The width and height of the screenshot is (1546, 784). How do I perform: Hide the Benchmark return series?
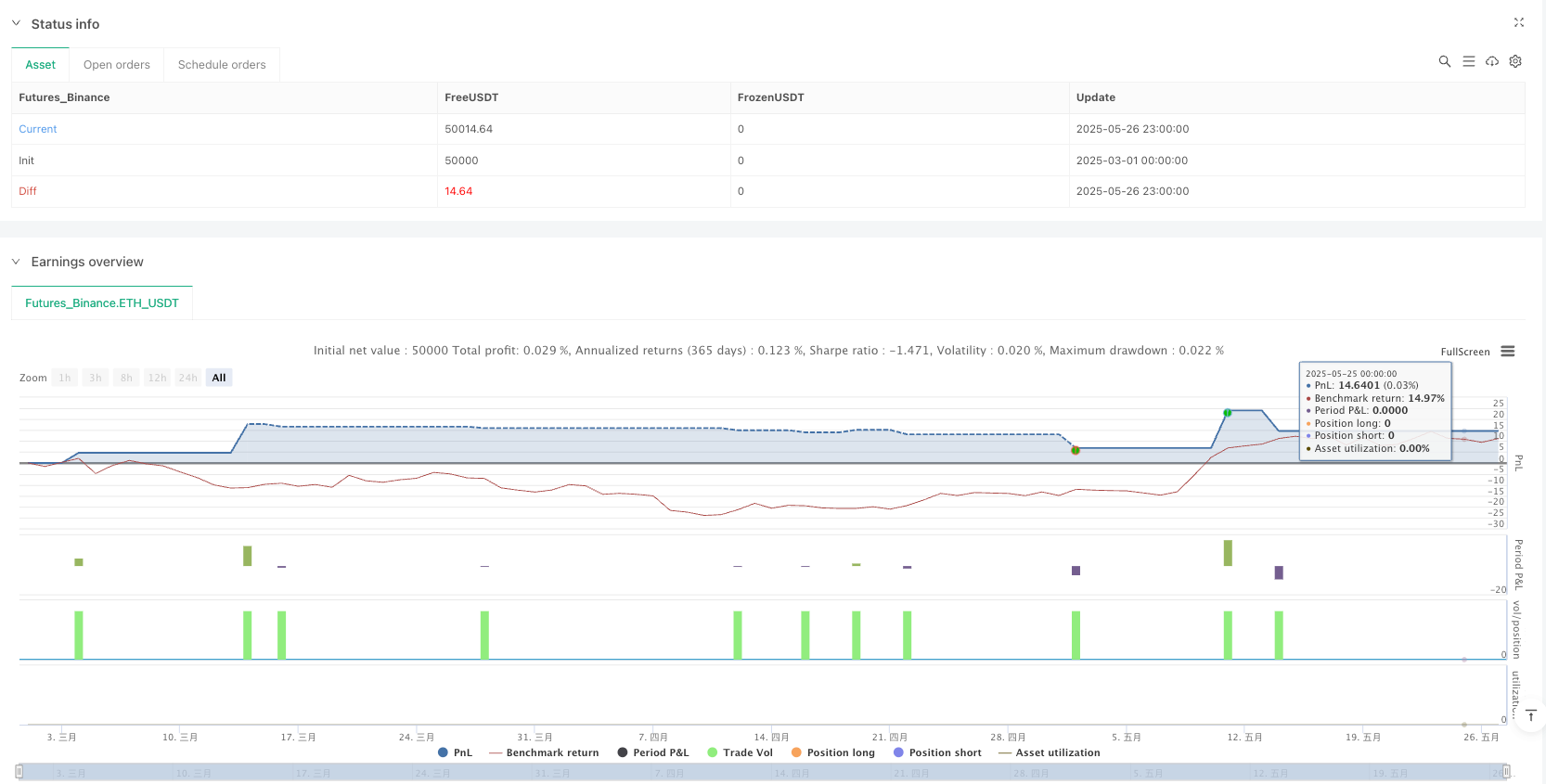544,752
